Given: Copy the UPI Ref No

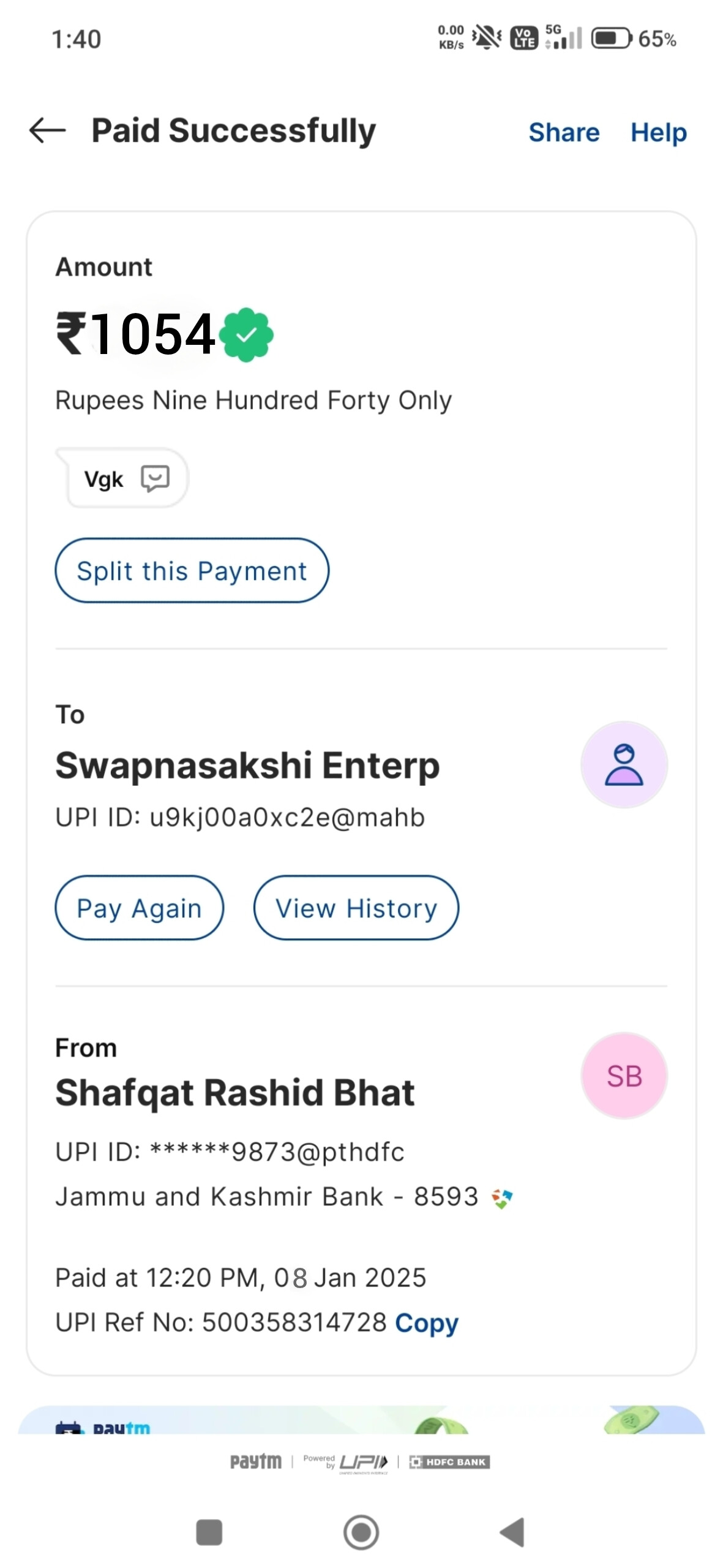Looking at the screenshot, I should [x=427, y=1322].
